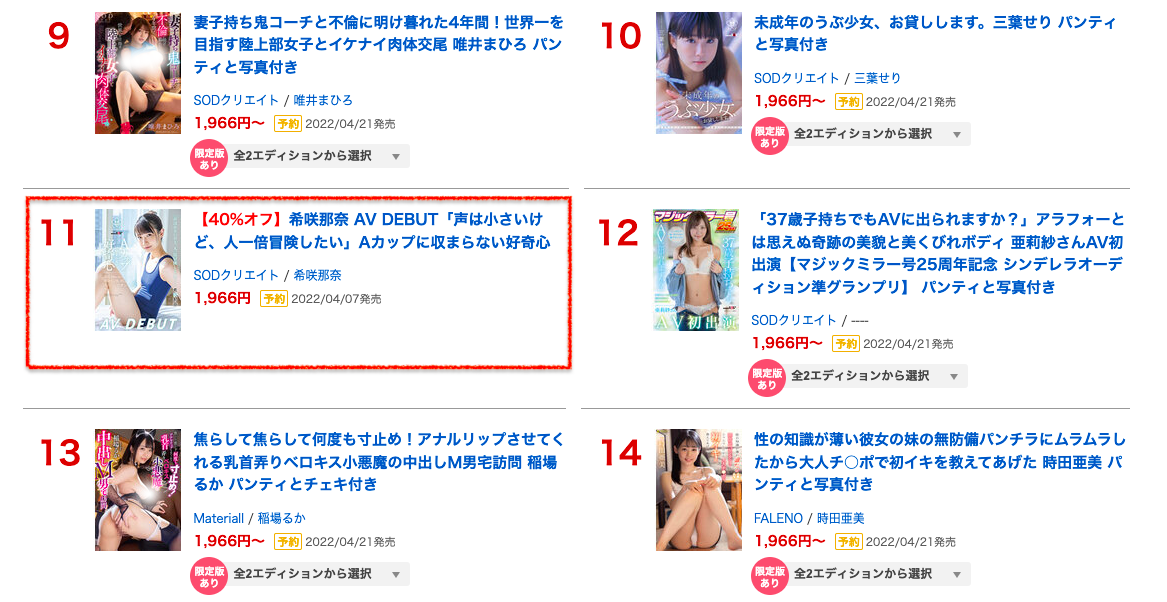Click the 限定版あり badge on rank 12 item

(x=767, y=378)
